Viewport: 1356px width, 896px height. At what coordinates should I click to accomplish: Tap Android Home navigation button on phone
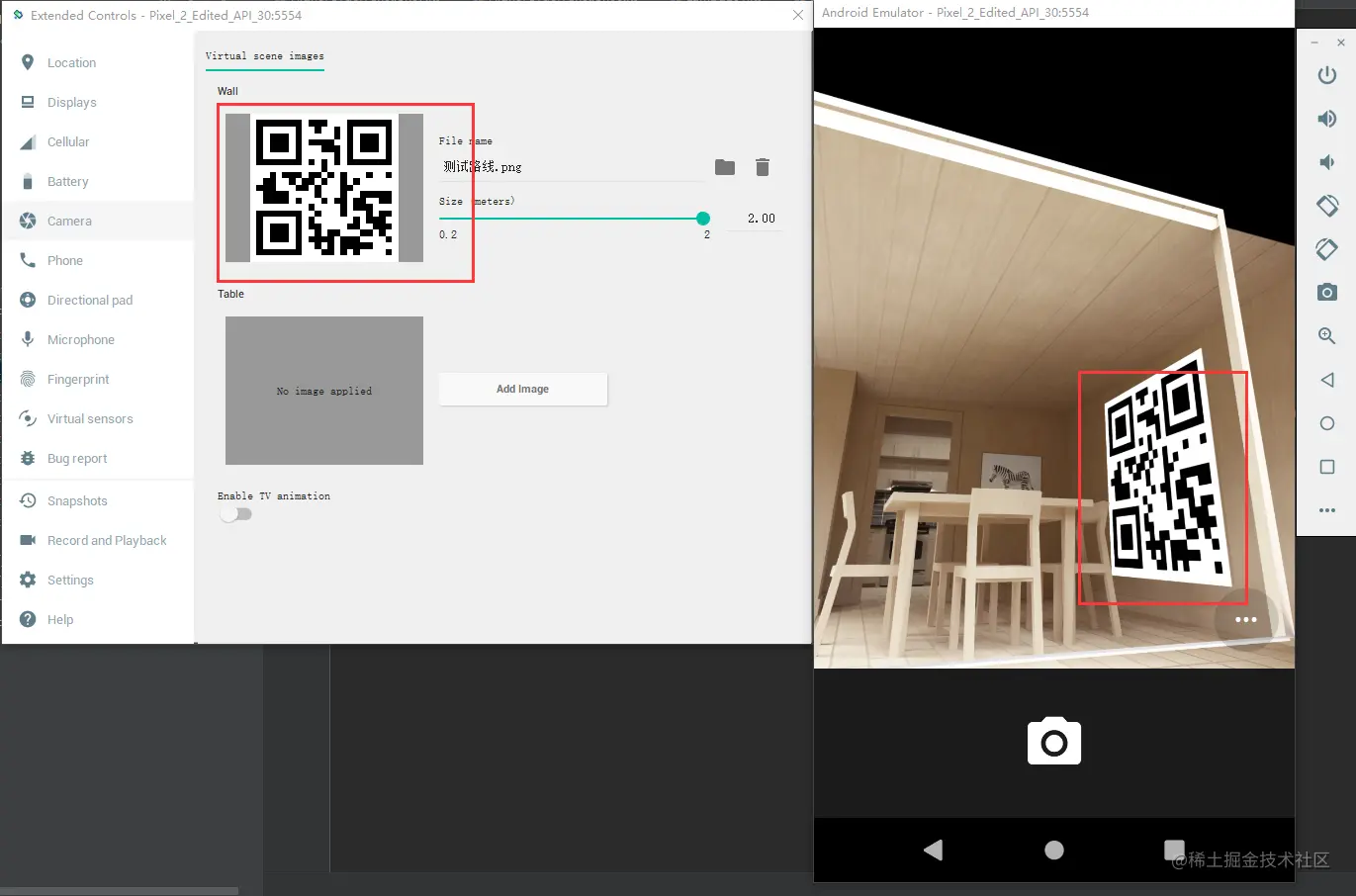pos(1054,850)
